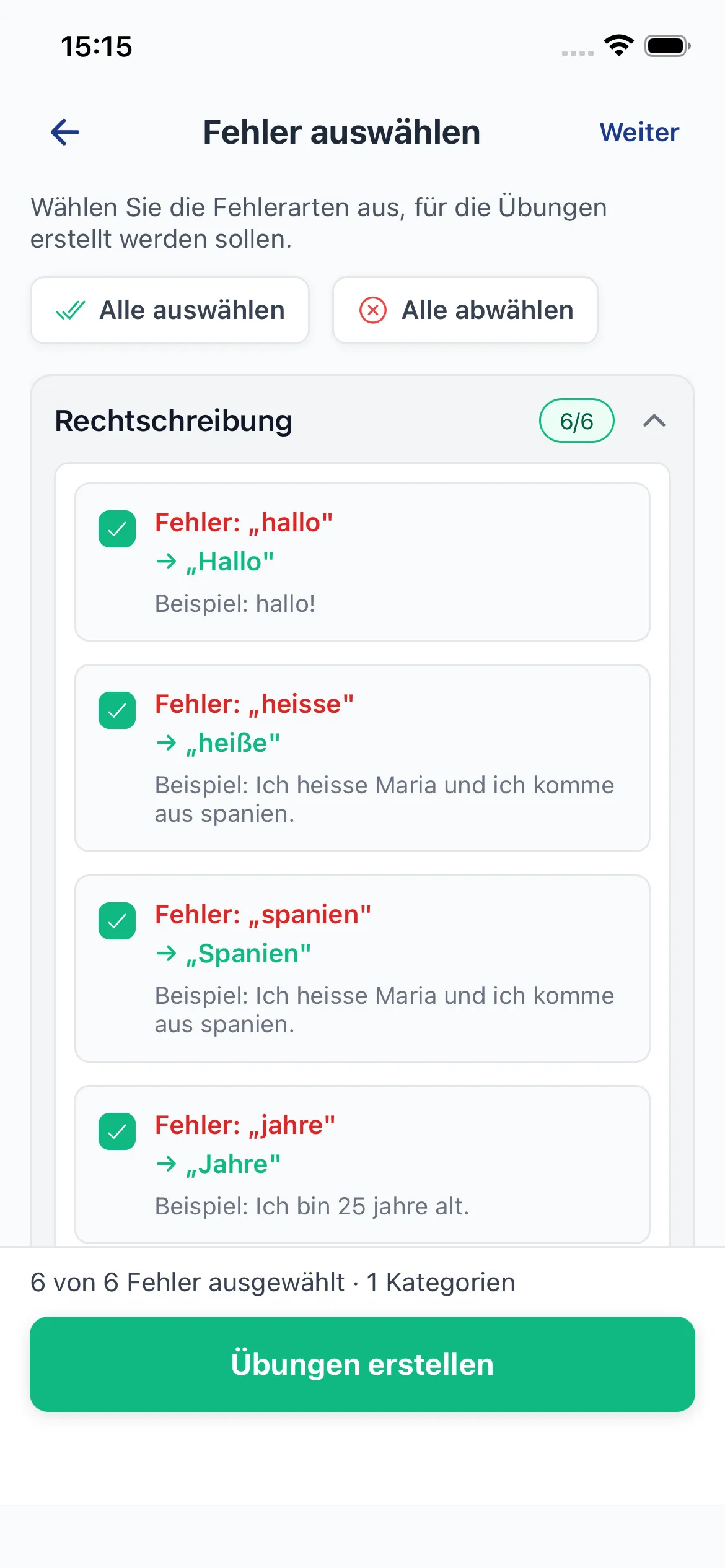
Task: Select Alle auswählen
Action: (169, 310)
